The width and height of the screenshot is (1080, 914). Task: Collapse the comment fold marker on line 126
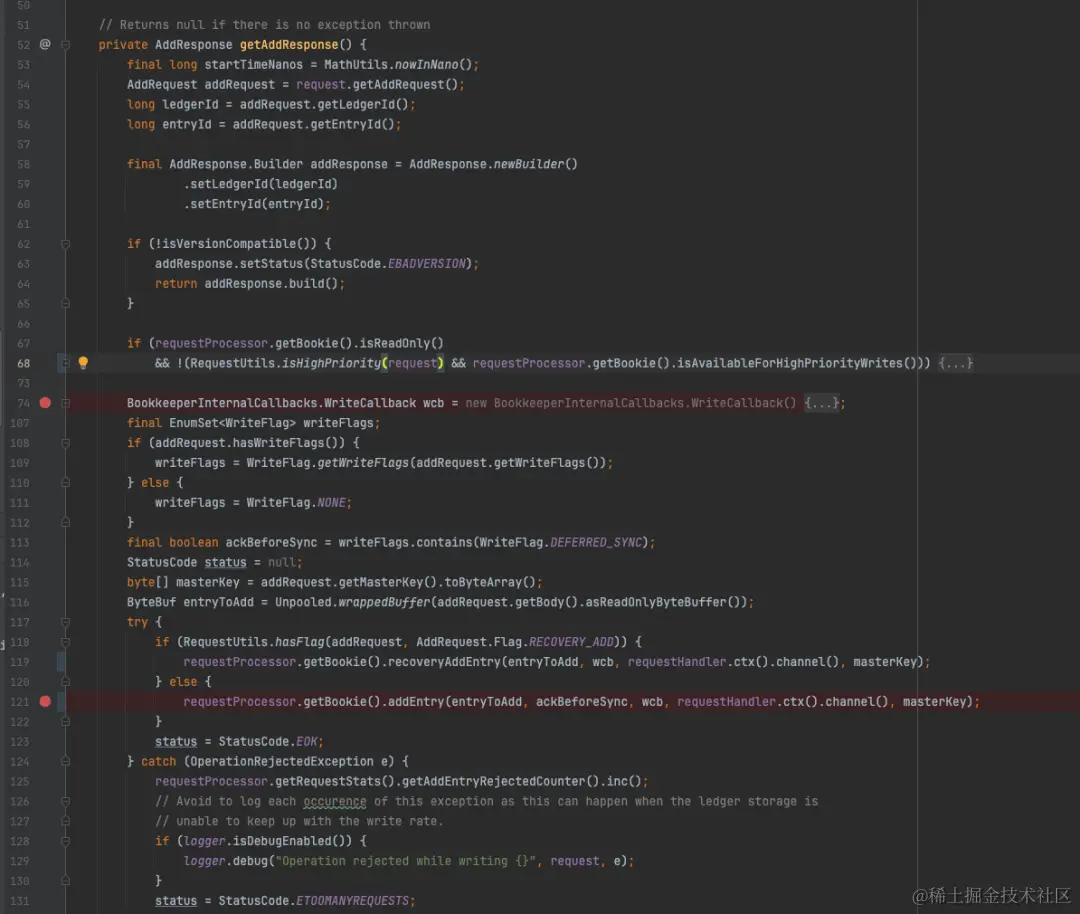pos(65,801)
